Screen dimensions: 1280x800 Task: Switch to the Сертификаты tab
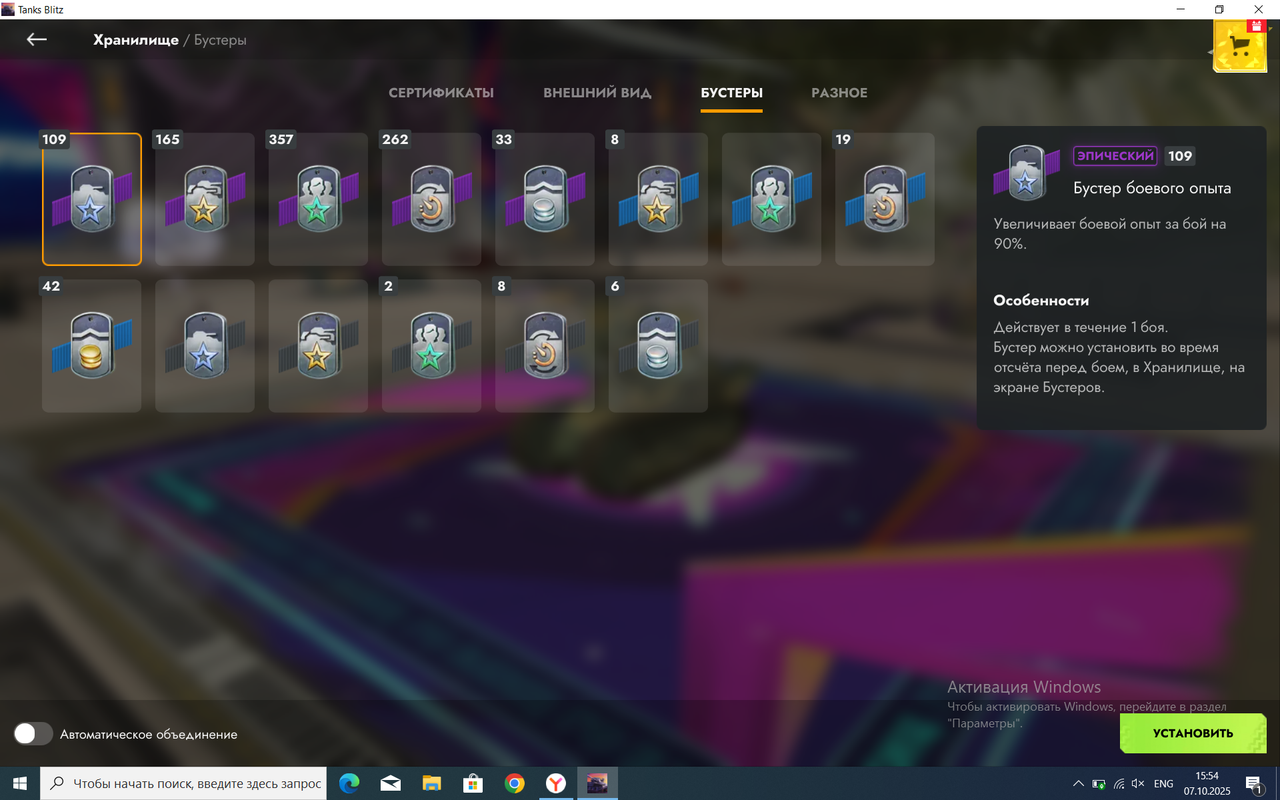(441, 93)
